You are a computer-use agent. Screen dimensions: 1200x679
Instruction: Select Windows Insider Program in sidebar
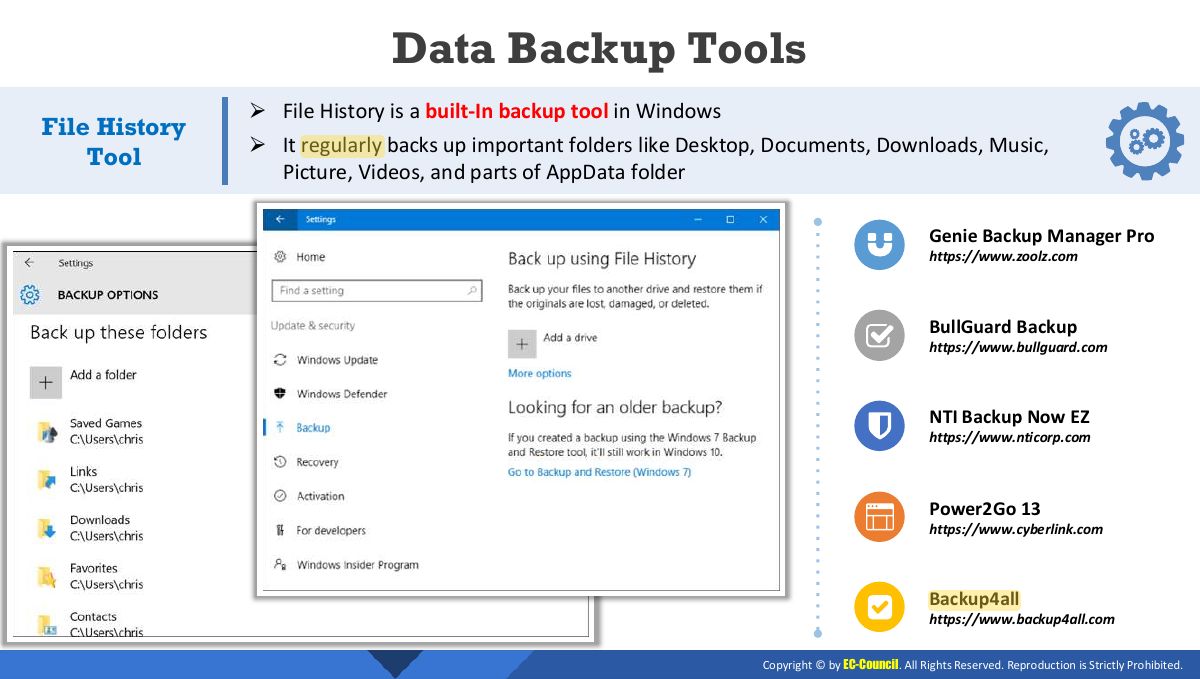point(358,565)
